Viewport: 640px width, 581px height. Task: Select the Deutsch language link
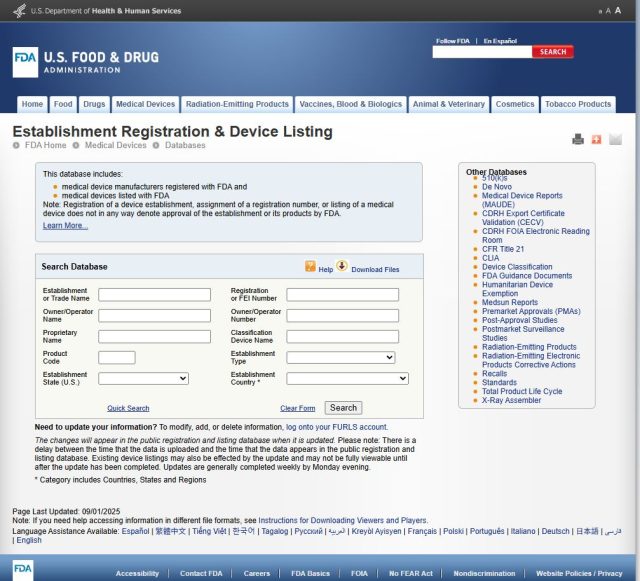point(555,531)
